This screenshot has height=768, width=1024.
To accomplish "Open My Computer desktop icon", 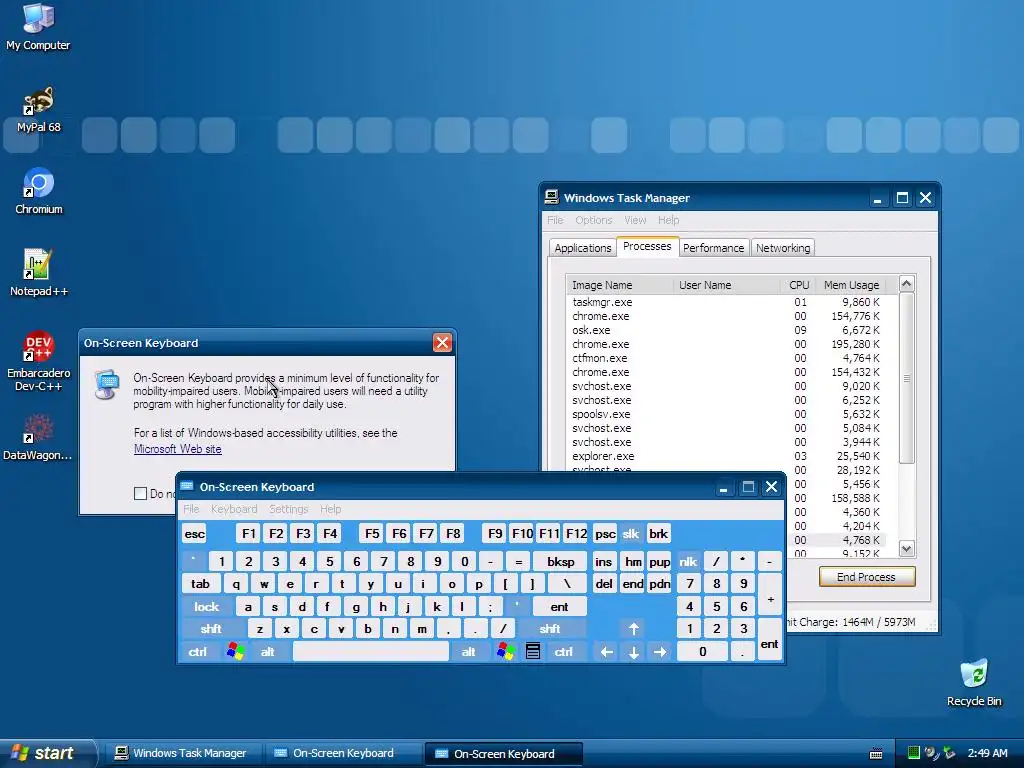I will (x=38, y=26).
